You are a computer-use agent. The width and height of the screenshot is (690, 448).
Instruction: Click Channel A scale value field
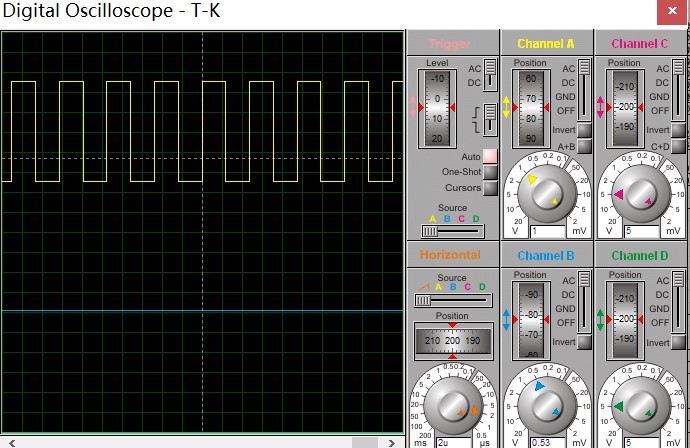(547, 231)
